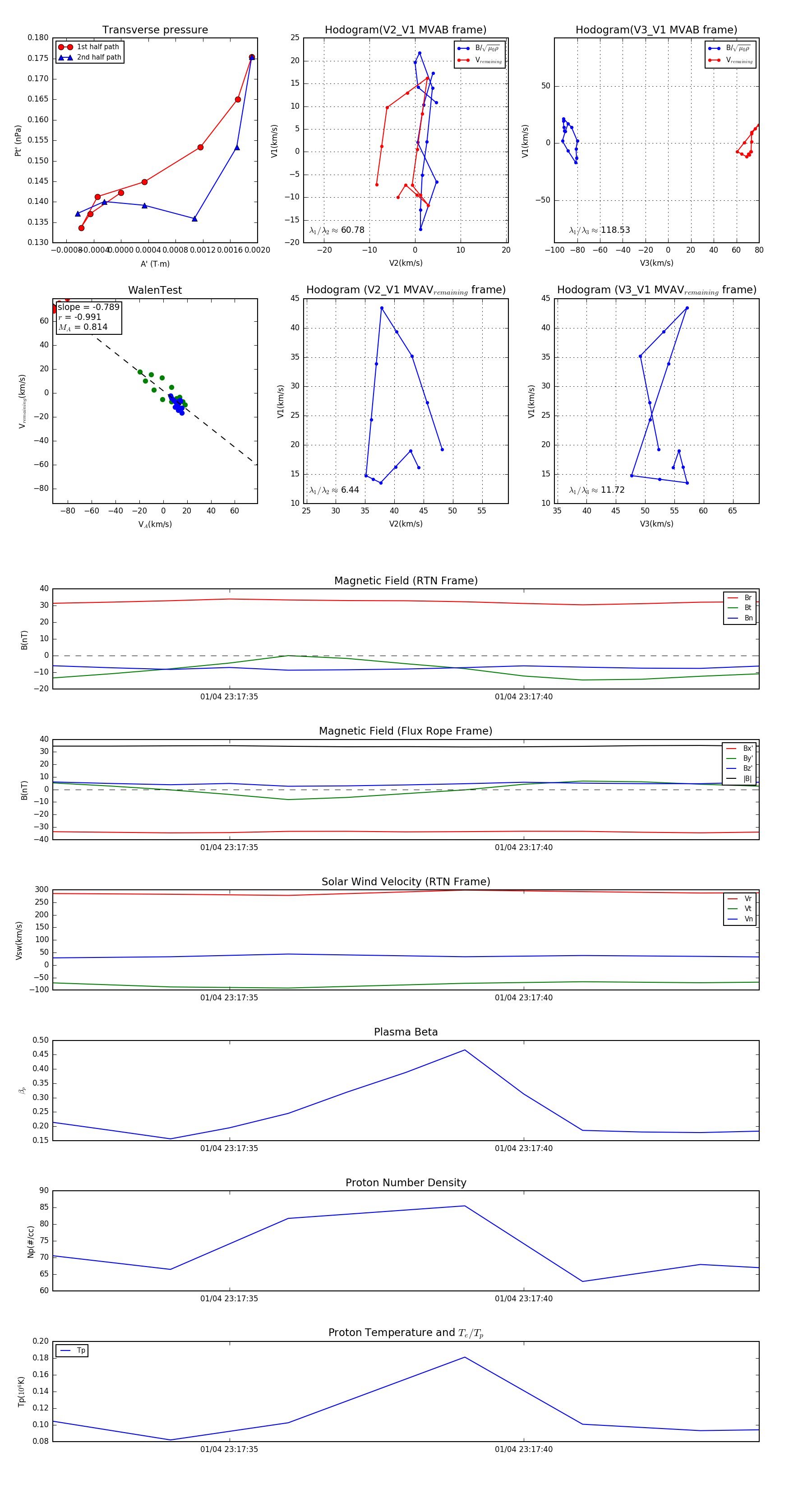Select the 'WalenTest' plot title
Image resolution: width=812 pixels, height=1489 pixels.
[155, 290]
